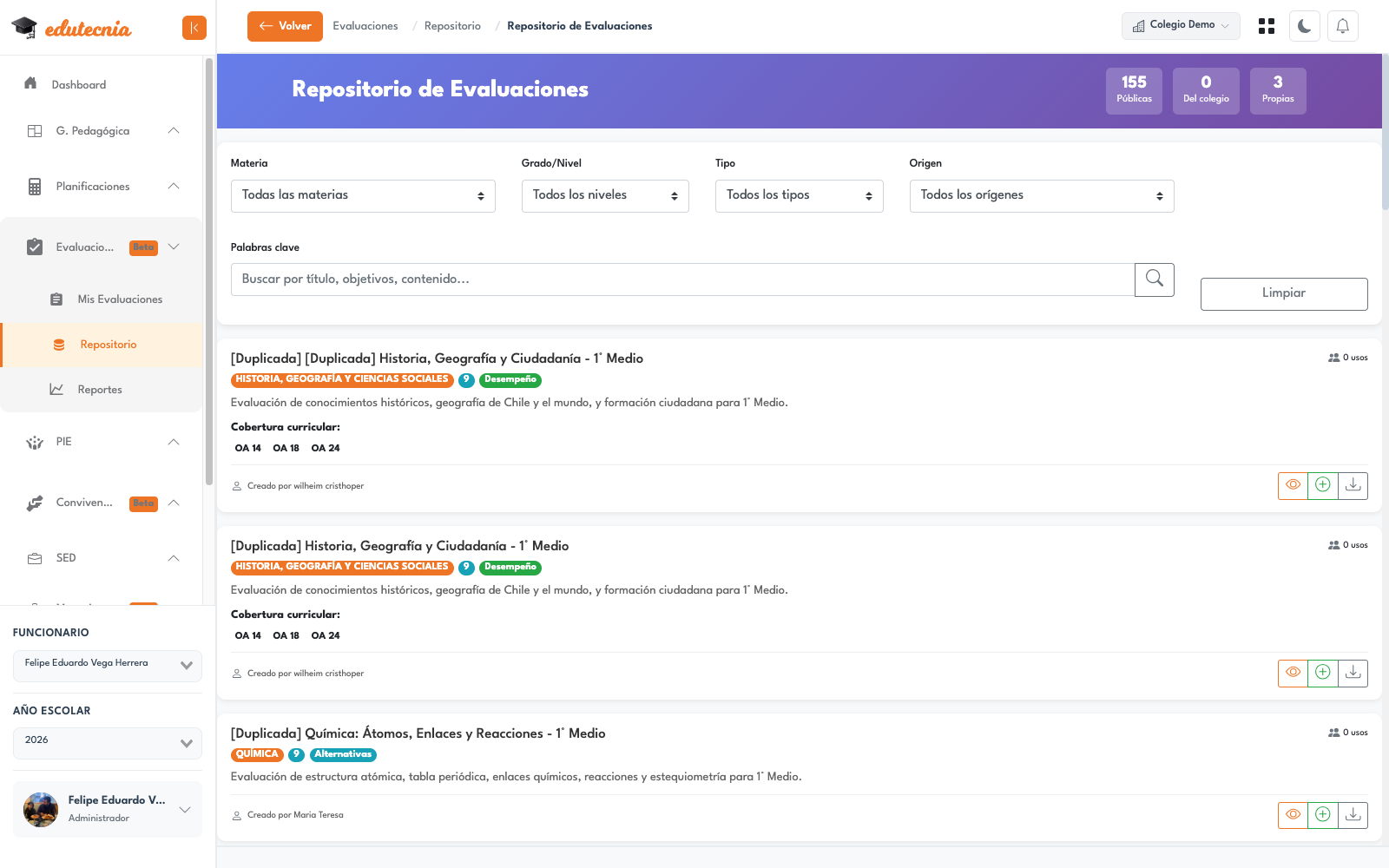The width and height of the screenshot is (1389, 868).
Task: Click the Volver button
Action: tap(285, 26)
